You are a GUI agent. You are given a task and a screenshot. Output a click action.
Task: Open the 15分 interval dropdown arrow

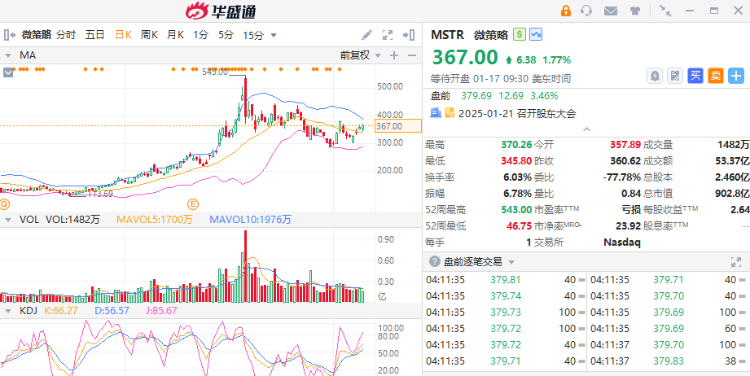[x=274, y=35]
